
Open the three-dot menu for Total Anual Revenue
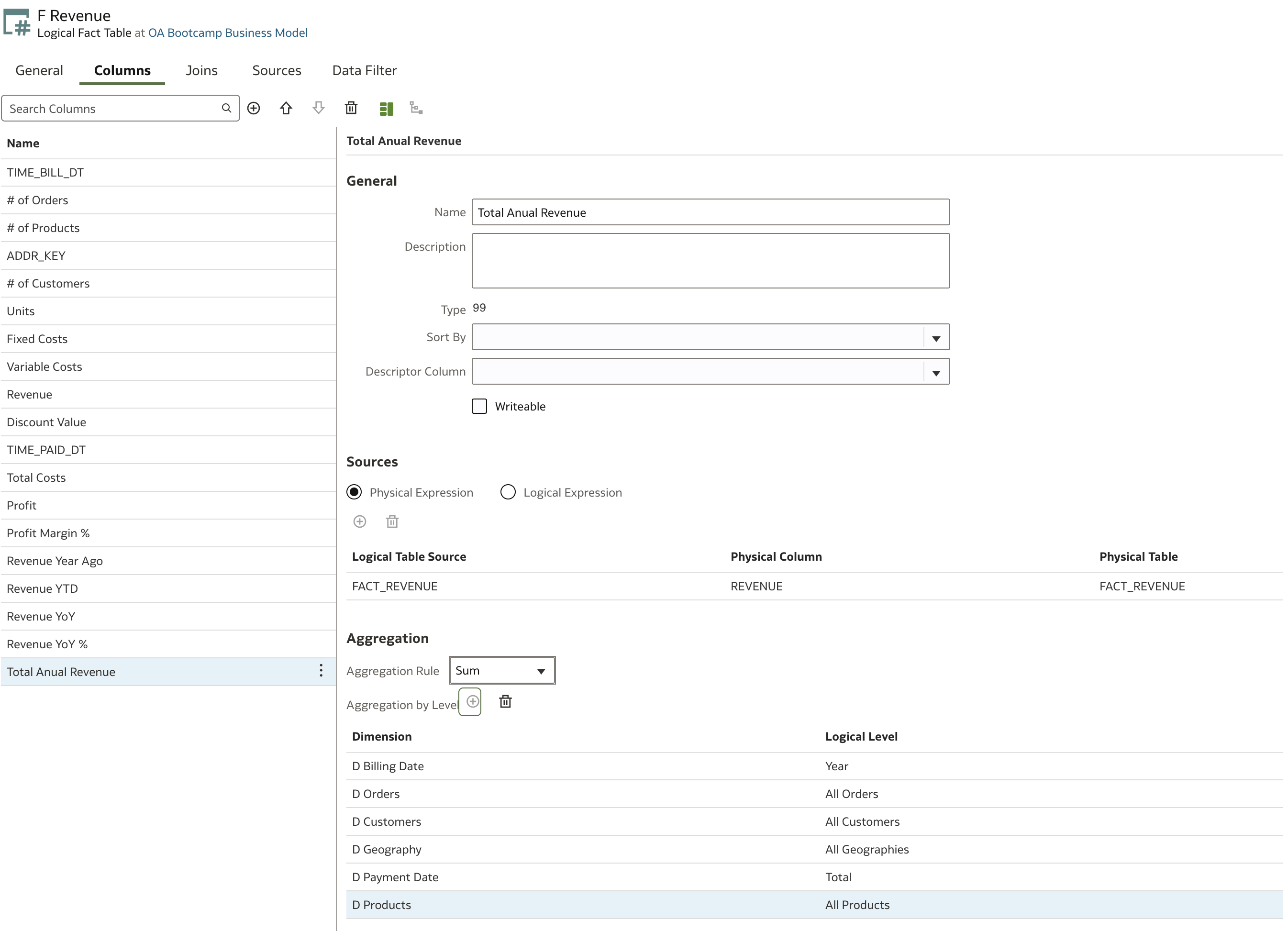click(x=322, y=671)
